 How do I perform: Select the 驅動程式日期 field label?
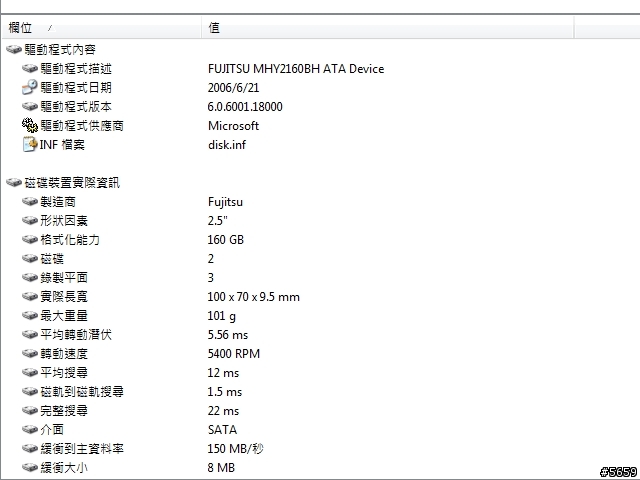click(76, 87)
